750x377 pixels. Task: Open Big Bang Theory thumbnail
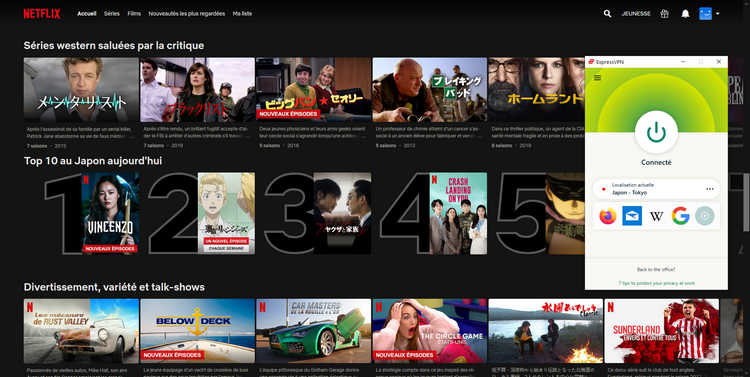[x=313, y=90]
